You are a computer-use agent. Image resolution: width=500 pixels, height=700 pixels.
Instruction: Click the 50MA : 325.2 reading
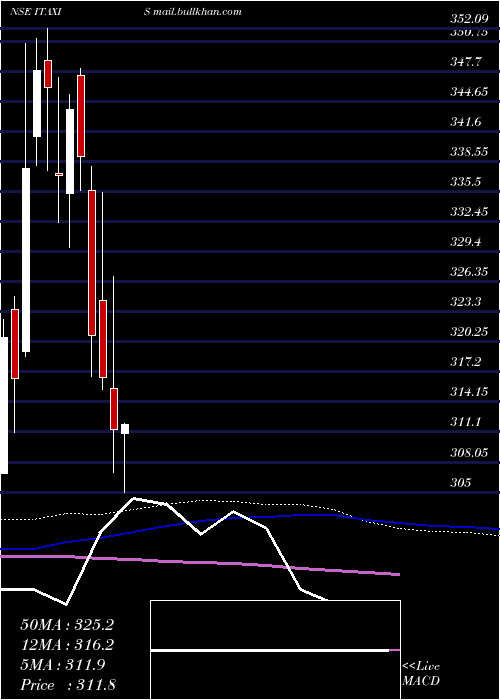pos(67,625)
